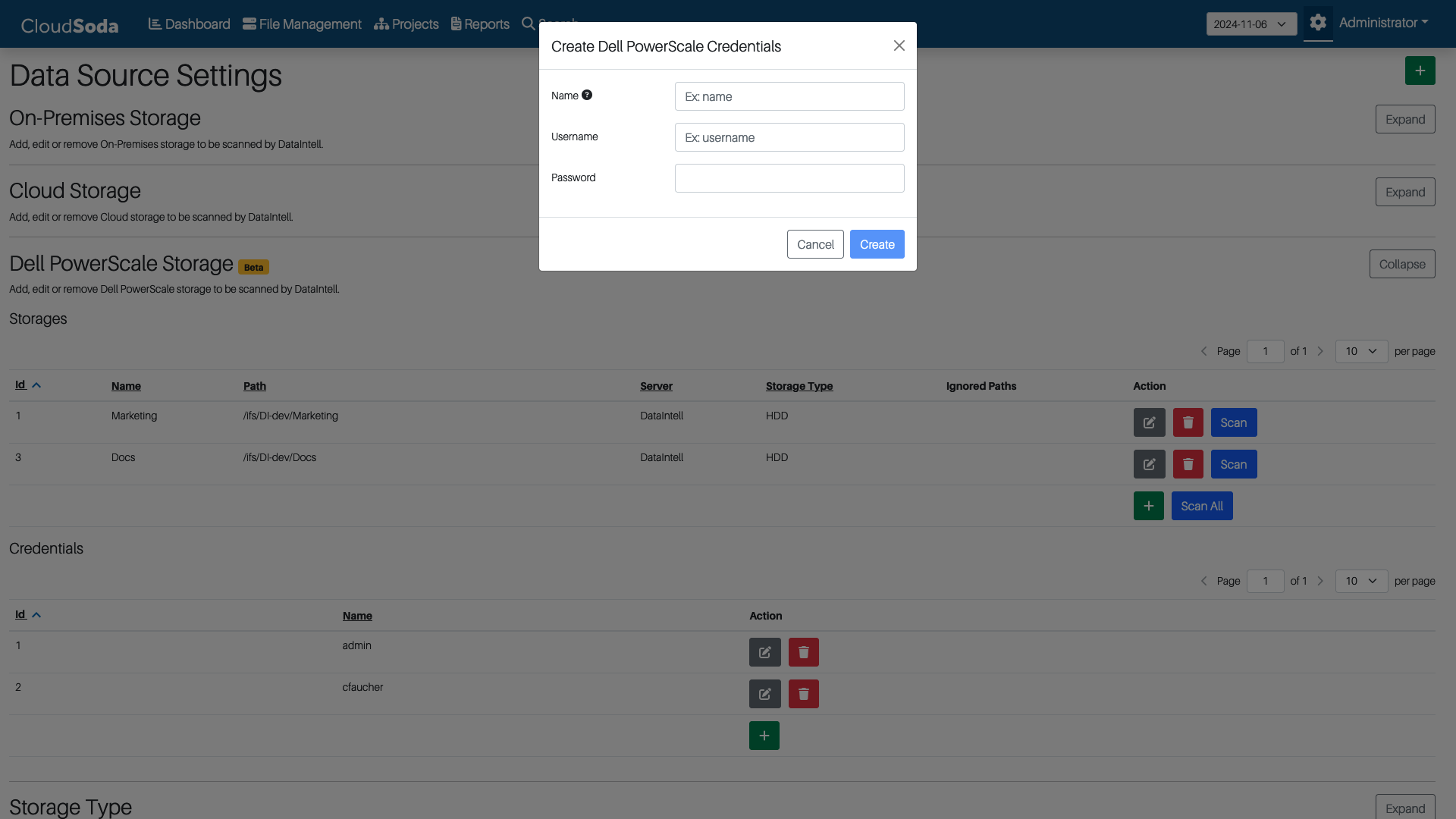
Task: Go to the Projects menu item
Action: (406, 24)
